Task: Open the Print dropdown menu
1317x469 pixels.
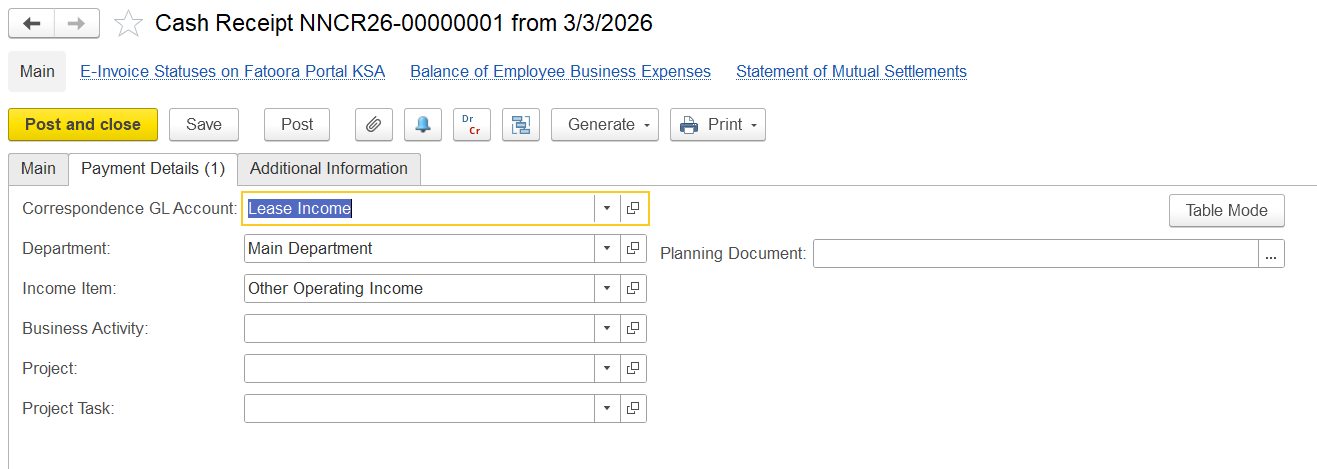Action: [717, 125]
